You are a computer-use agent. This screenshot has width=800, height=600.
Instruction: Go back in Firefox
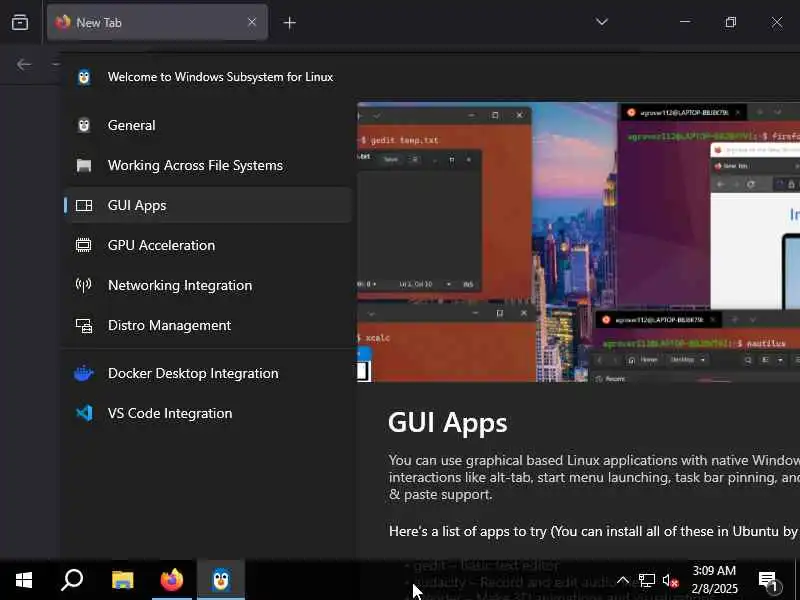coord(23,64)
